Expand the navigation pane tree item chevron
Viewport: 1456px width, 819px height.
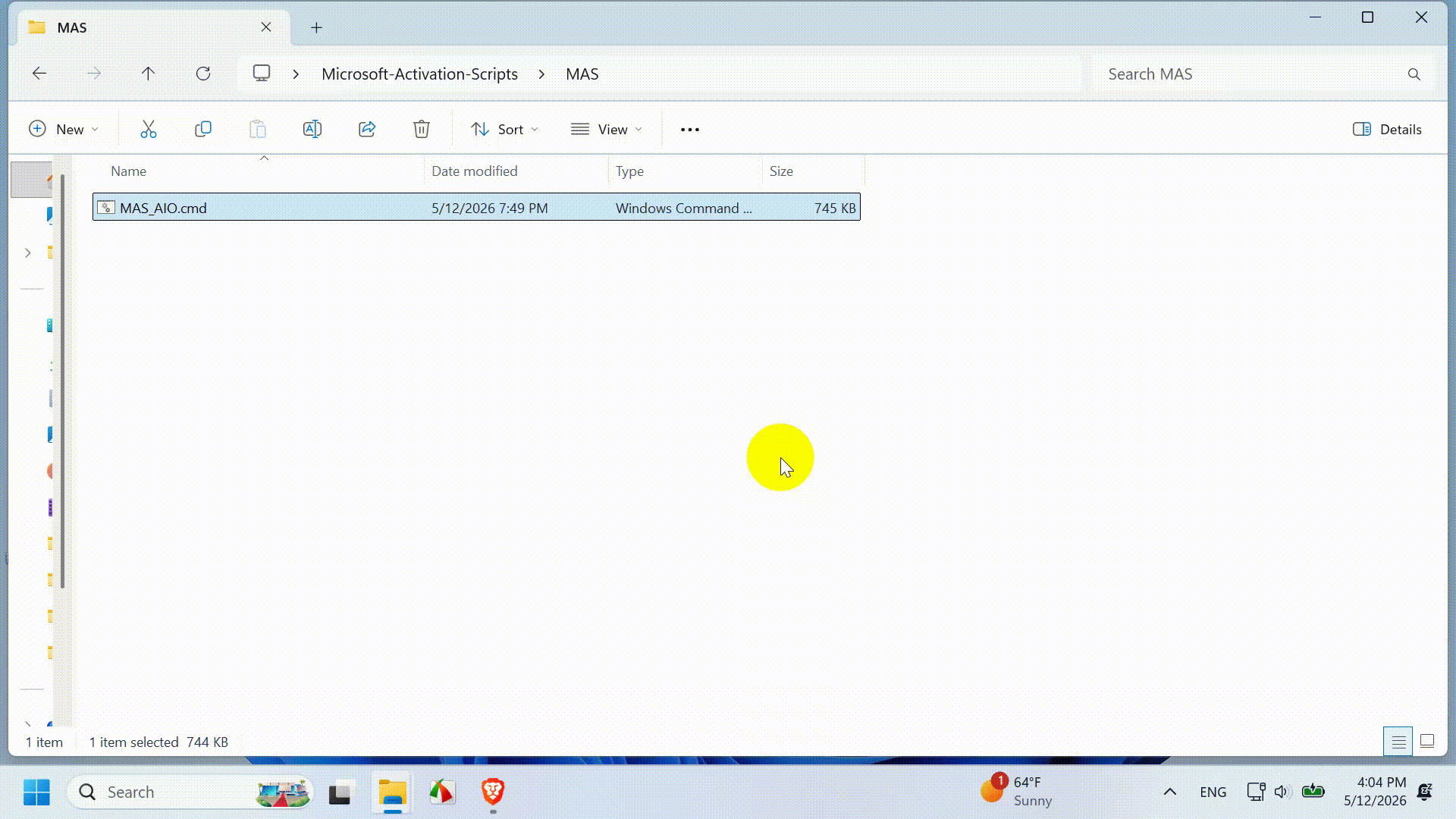click(x=28, y=253)
